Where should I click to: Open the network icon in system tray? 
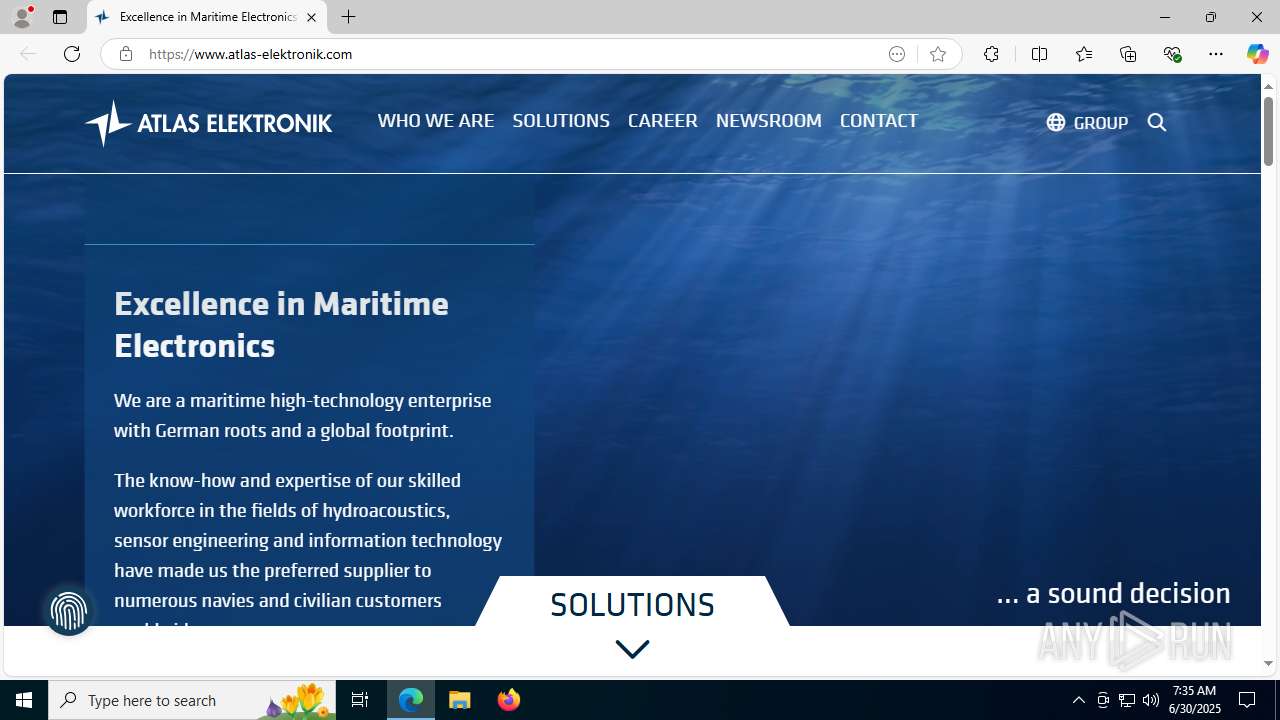(1127, 700)
